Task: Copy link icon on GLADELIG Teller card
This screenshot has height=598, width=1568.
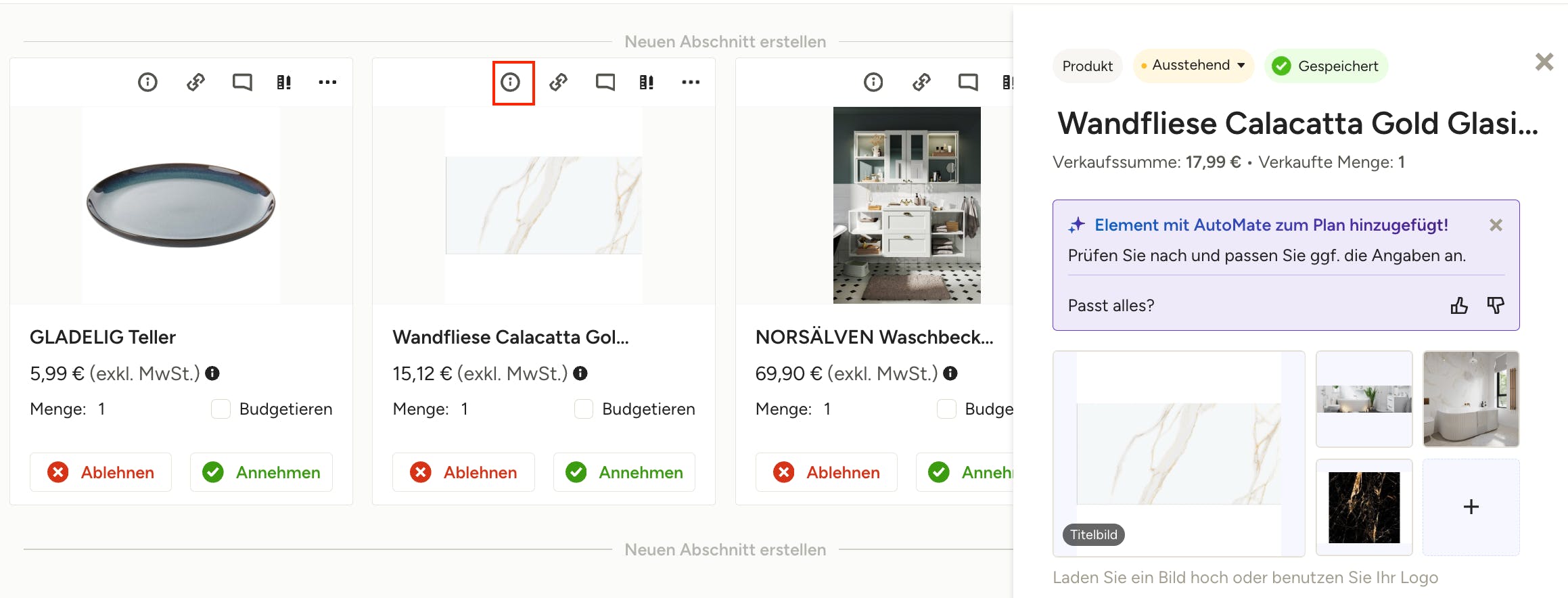Action: pos(195,83)
